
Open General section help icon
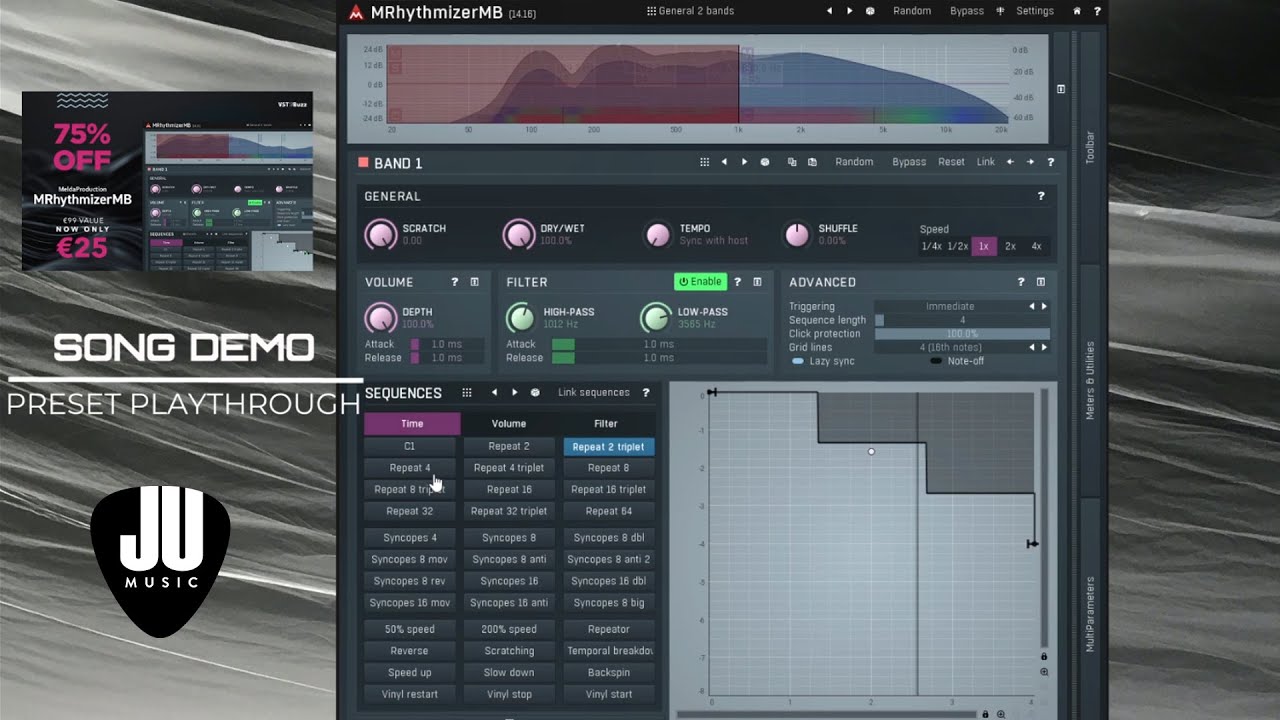tap(1041, 196)
